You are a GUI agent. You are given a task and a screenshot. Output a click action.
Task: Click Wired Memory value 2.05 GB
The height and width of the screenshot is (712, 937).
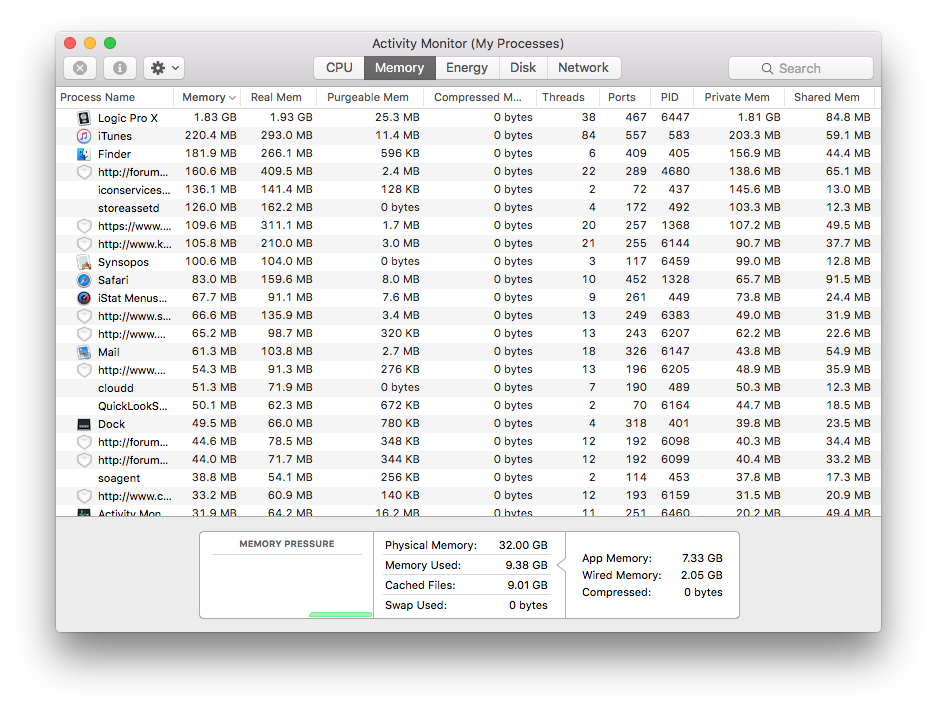(x=702, y=575)
